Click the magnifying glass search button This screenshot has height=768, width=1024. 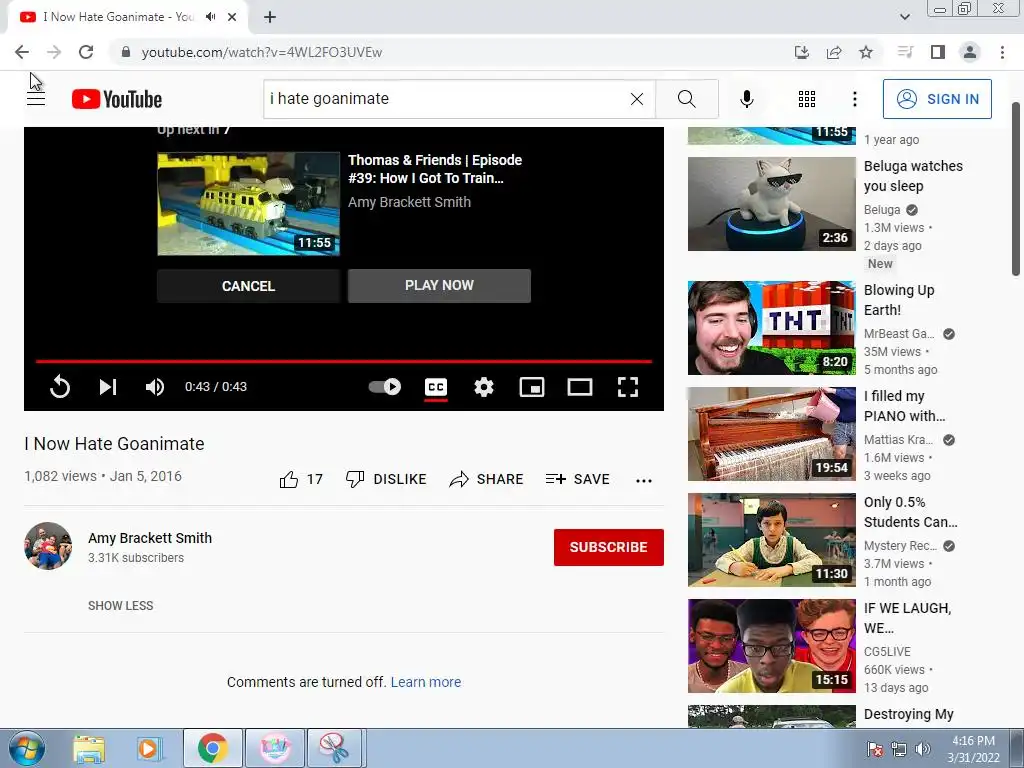686,99
